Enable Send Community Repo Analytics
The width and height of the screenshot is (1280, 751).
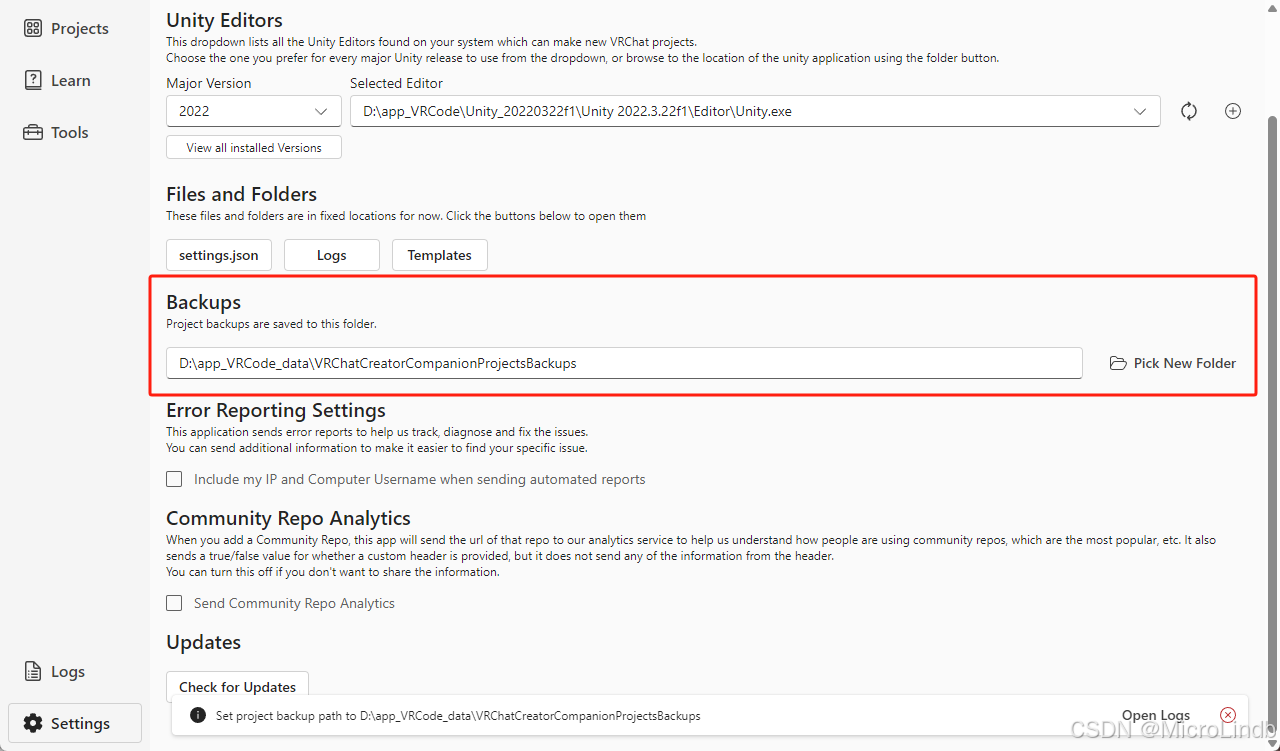point(174,603)
